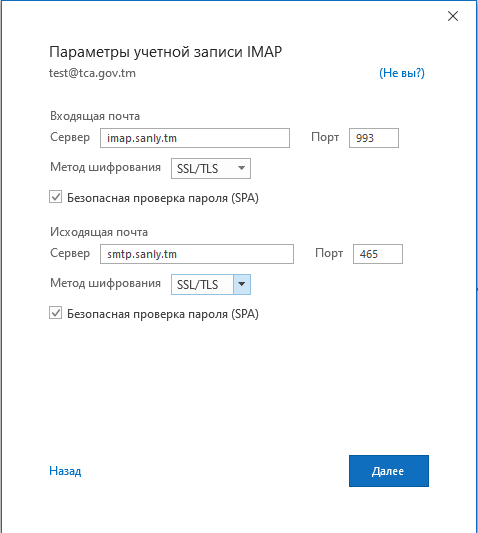Click the "(Не вы?)" link
478x533 pixels.
pos(402,73)
